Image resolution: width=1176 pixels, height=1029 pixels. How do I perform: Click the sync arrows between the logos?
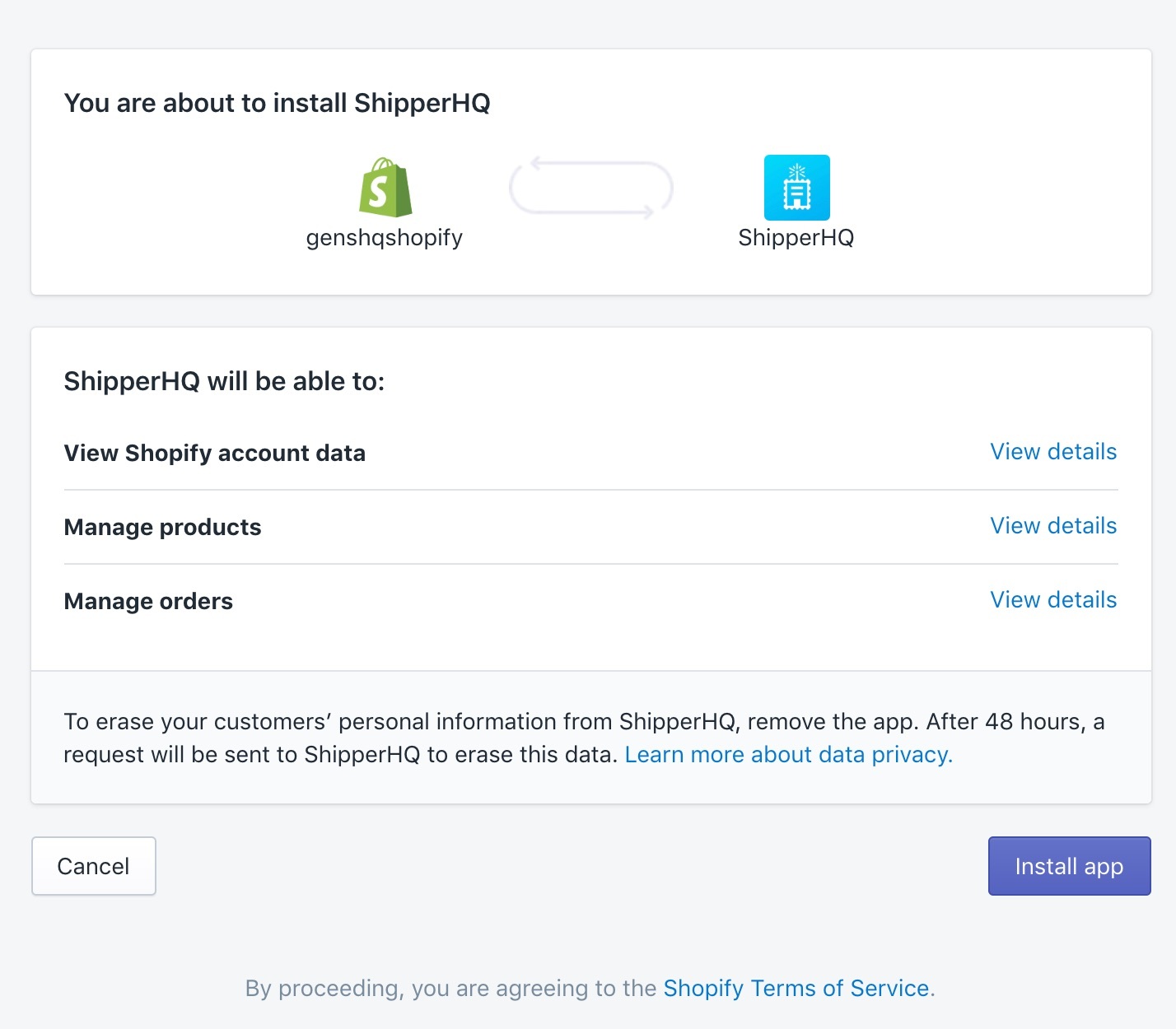coord(590,189)
